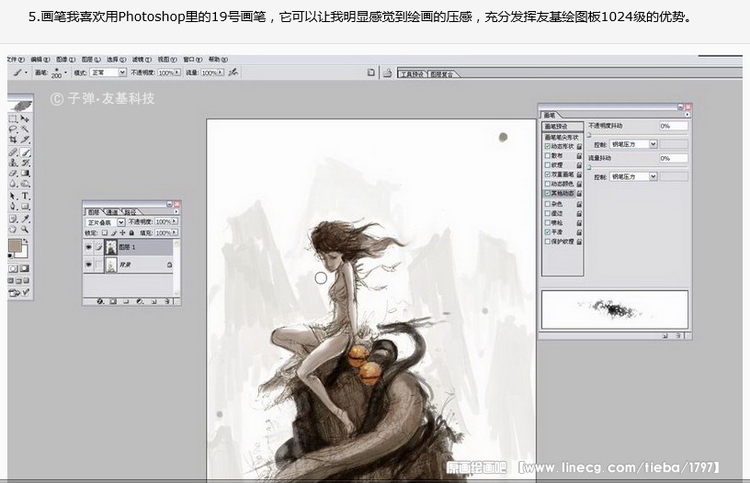
Task: Click the foreground color swatch
Action: click(x=15, y=245)
